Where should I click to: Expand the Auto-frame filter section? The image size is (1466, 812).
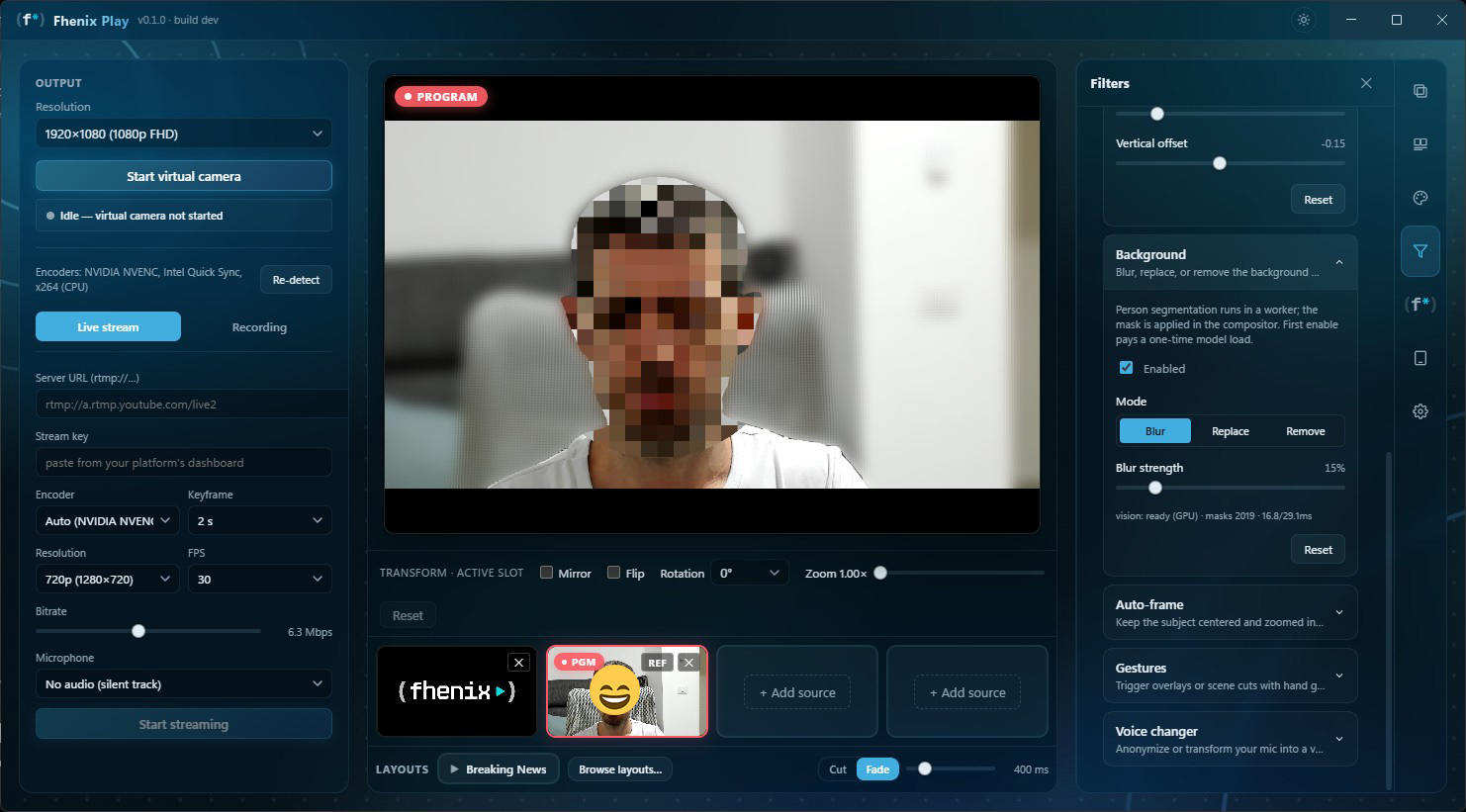coord(1230,612)
